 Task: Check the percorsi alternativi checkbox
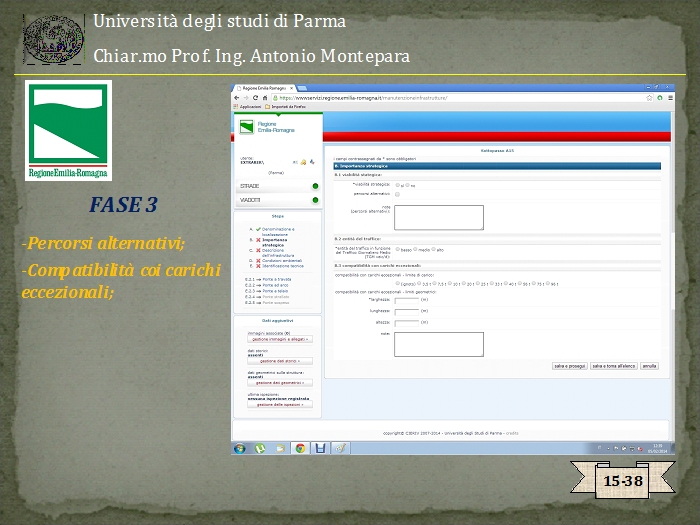tap(398, 194)
